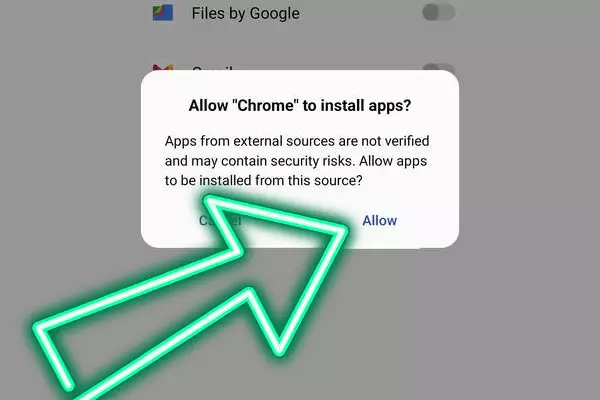
Task: Tap dimmed background right of the dialog
Action: 530,159
